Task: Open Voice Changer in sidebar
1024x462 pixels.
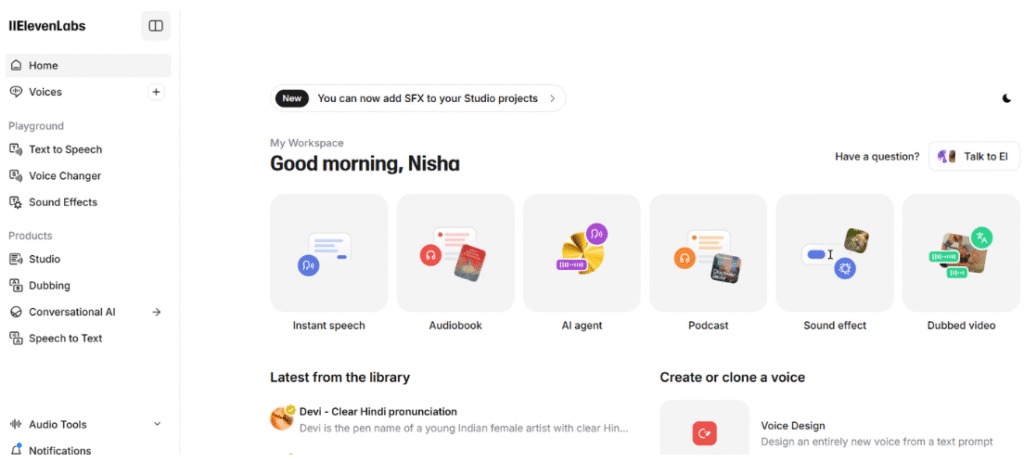Action: pos(65,176)
